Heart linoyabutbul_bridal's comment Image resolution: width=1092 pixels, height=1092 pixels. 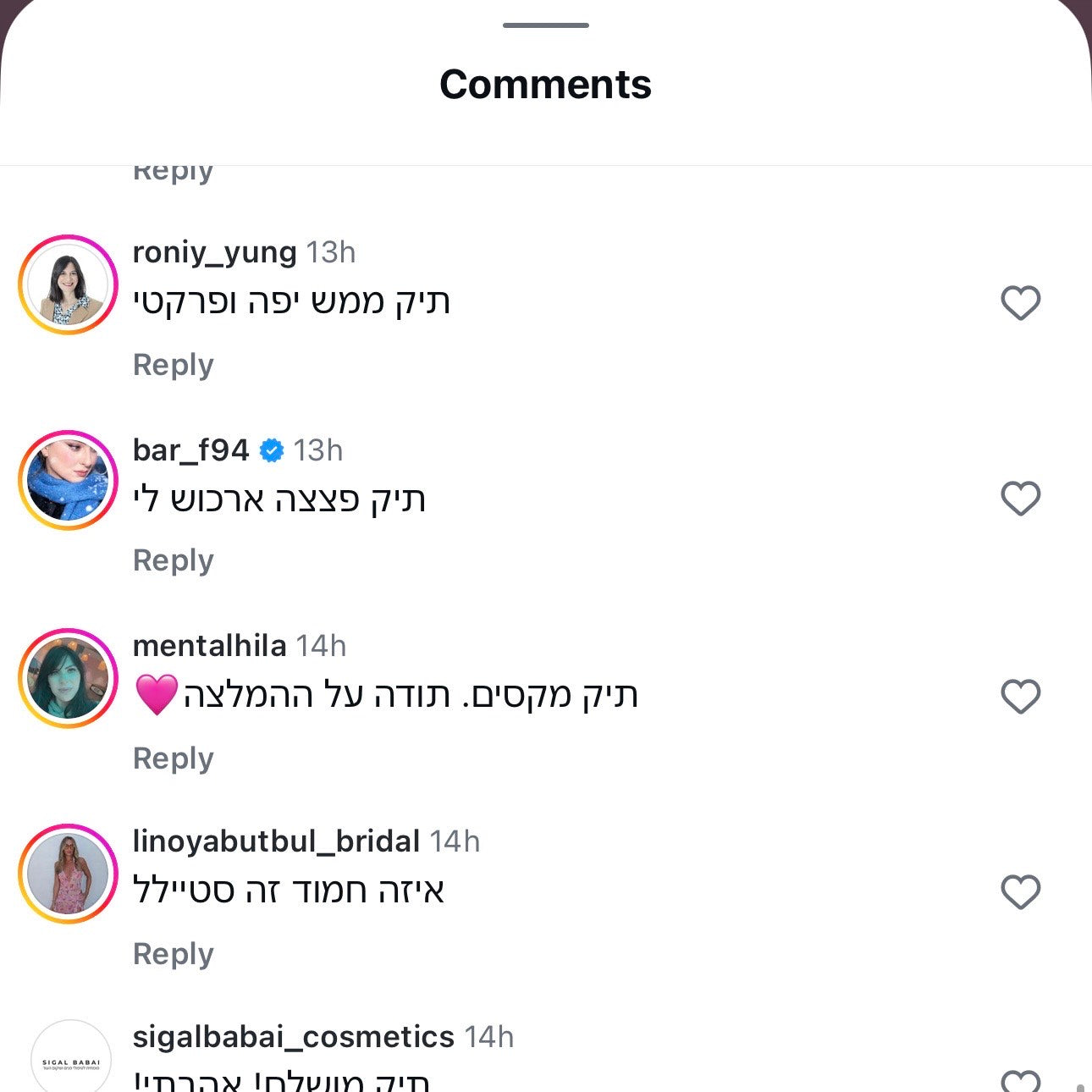coord(1020,892)
